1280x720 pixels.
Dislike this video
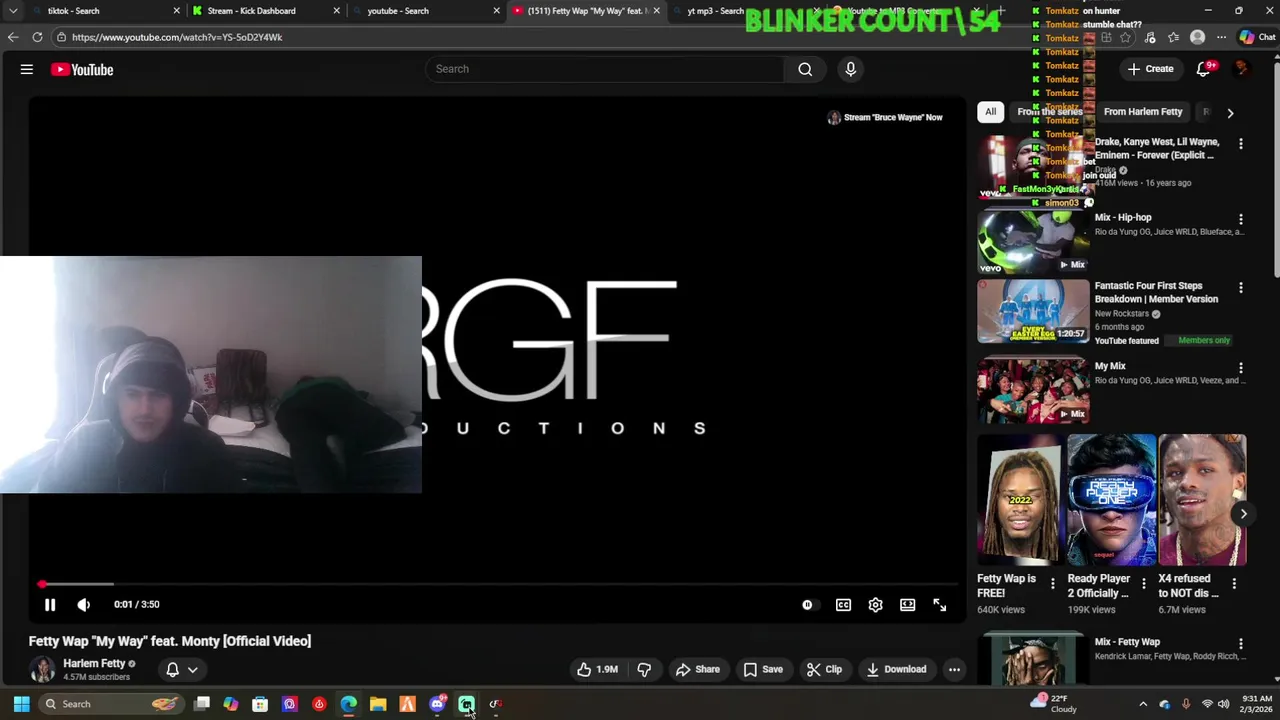pos(644,669)
